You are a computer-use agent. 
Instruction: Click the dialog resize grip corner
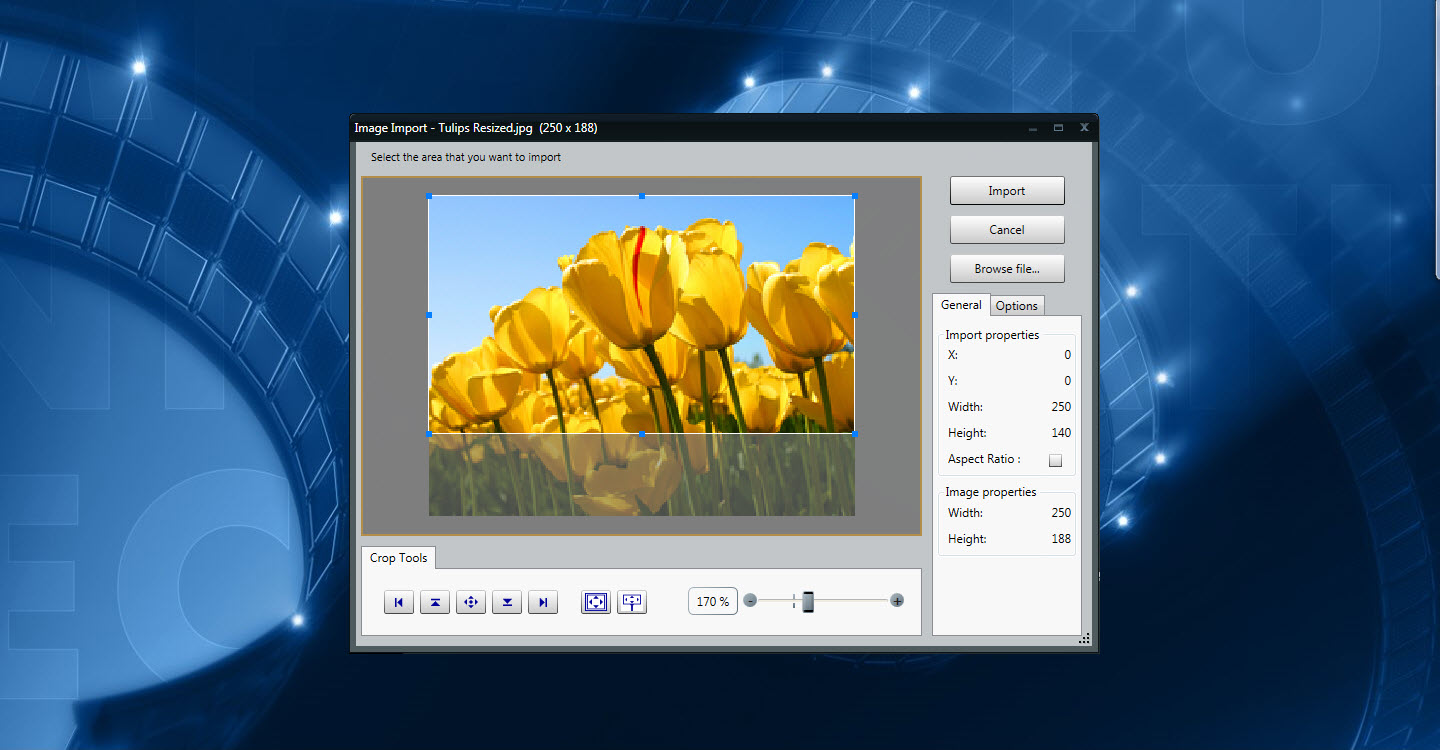click(x=1085, y=638)
